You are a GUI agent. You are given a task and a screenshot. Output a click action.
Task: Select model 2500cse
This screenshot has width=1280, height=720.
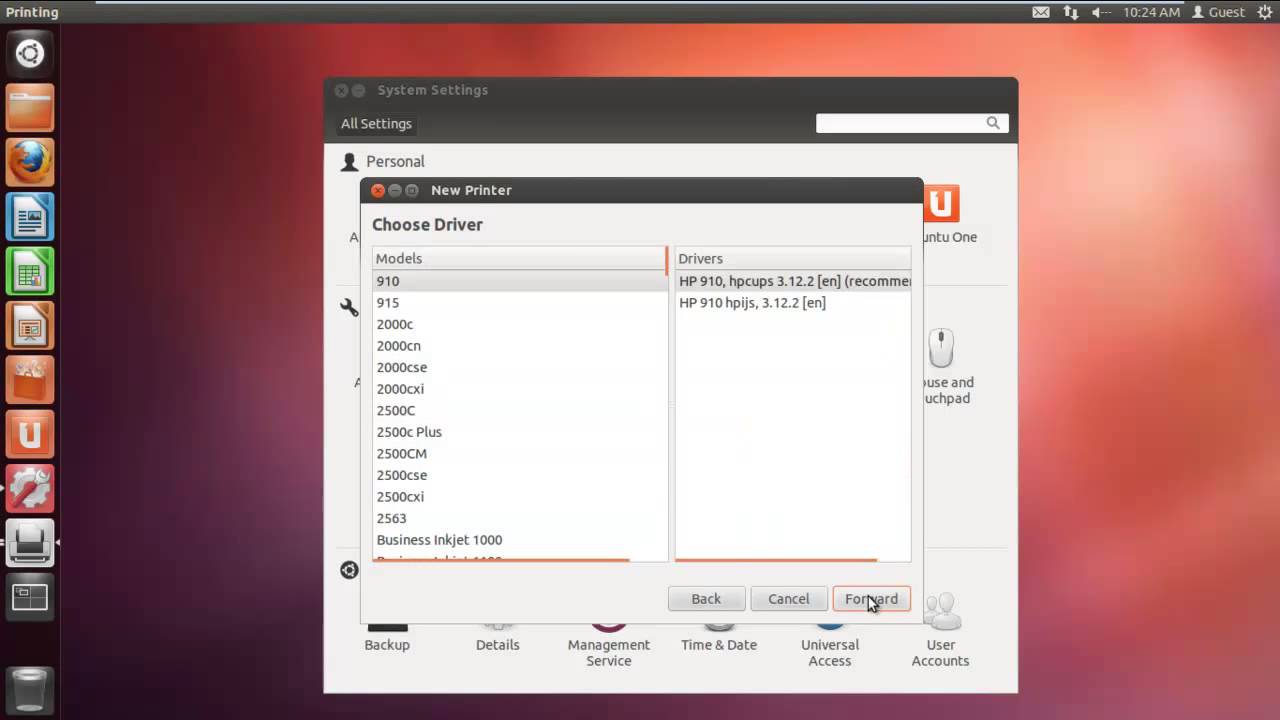click(520, 475)
